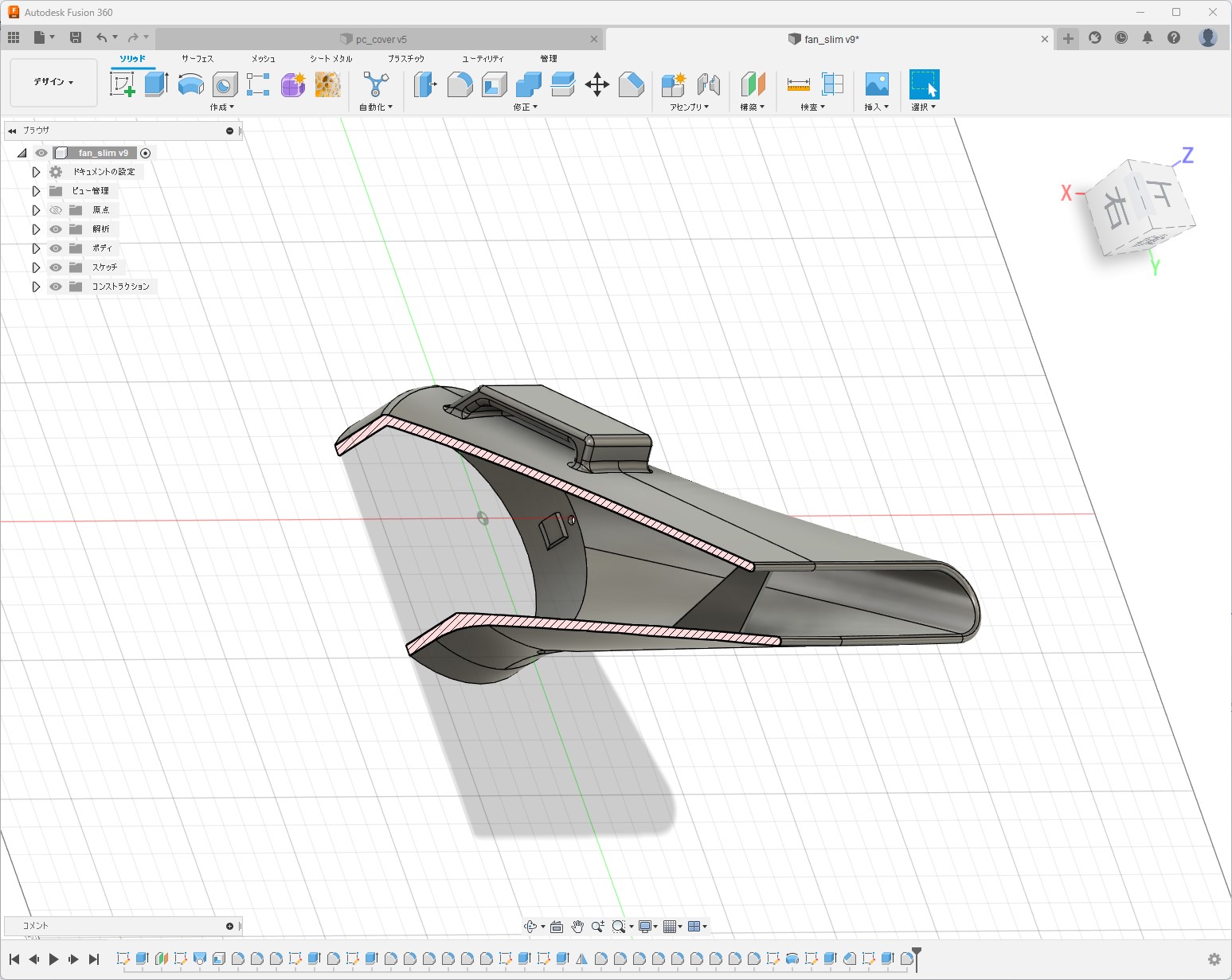Toggle visibility of fan_slim v9 root
The height and width of the screenshot is (980, 1232).
pos(41,153)
